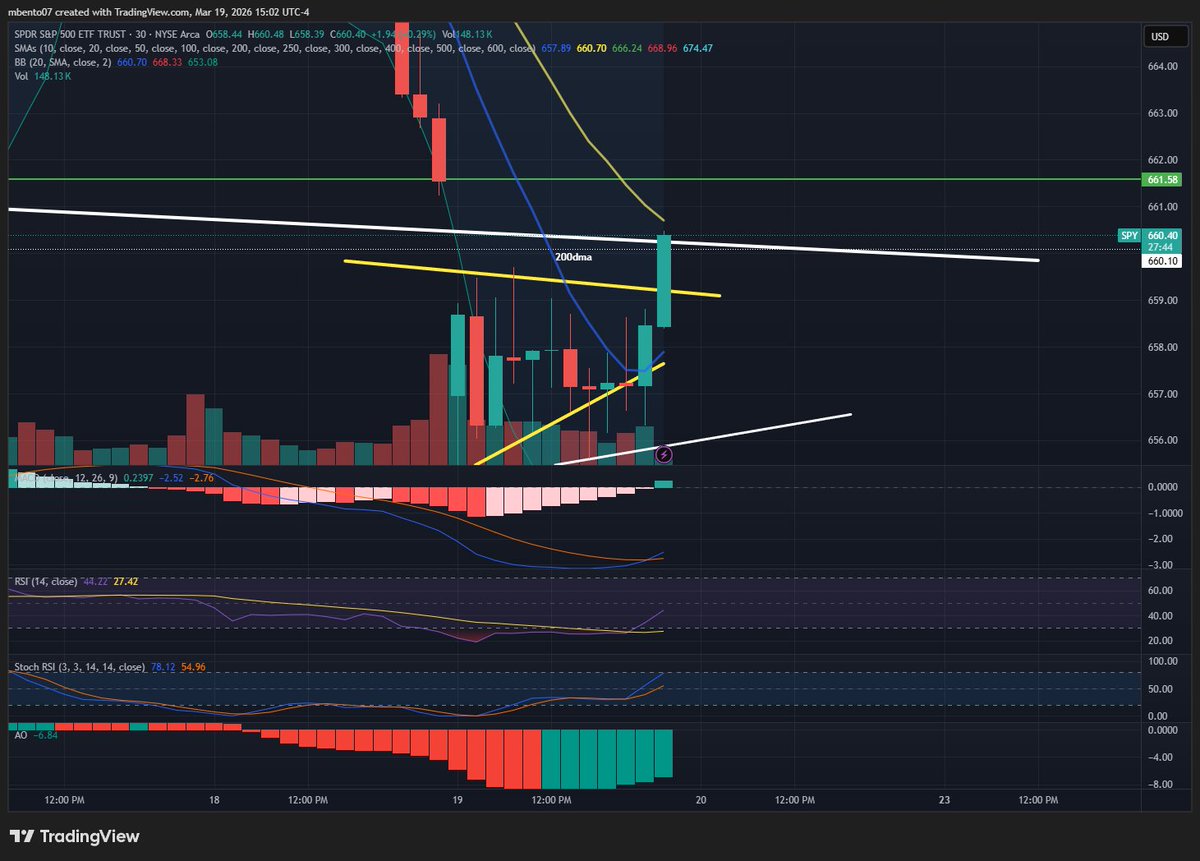The image size is (1200, 861).
Task: Click the -8.00 AO scale label
Action: (1161, 784)
